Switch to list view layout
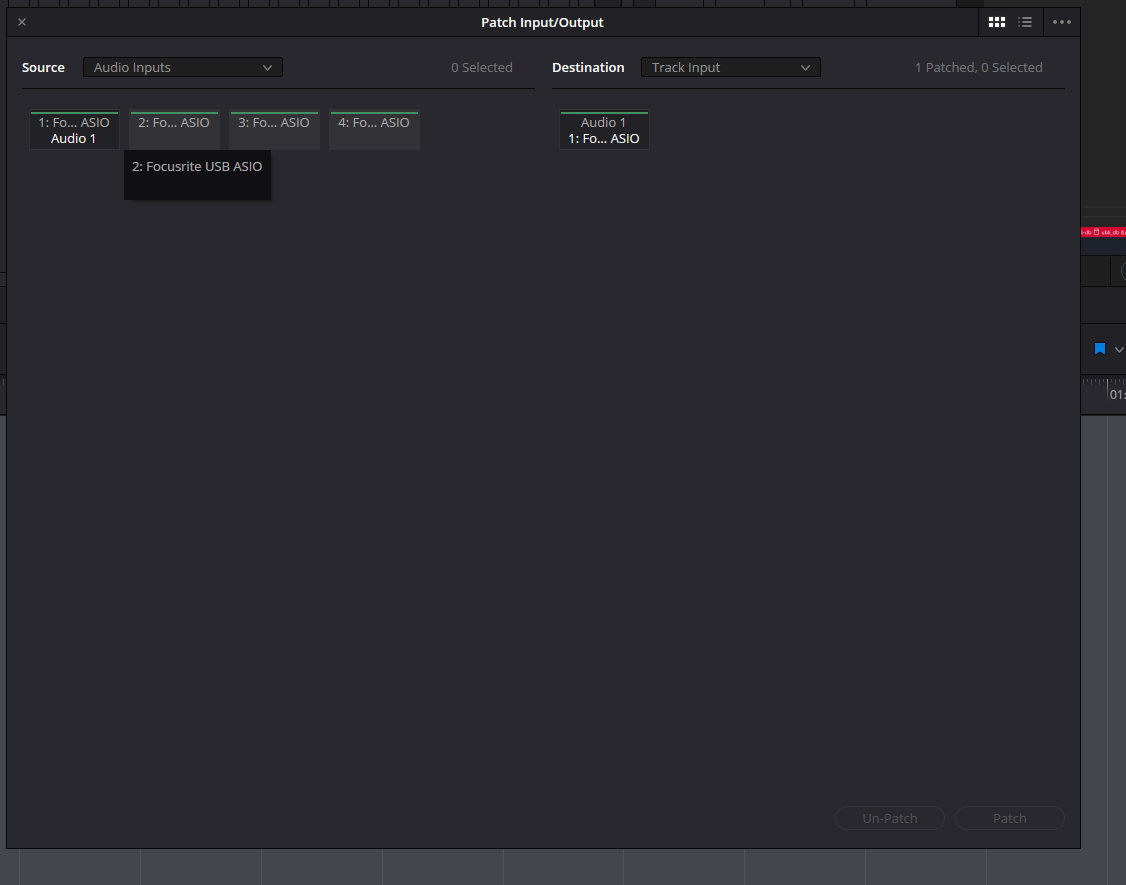The width and height of the screenshot is (1126, 885). 1025,22
